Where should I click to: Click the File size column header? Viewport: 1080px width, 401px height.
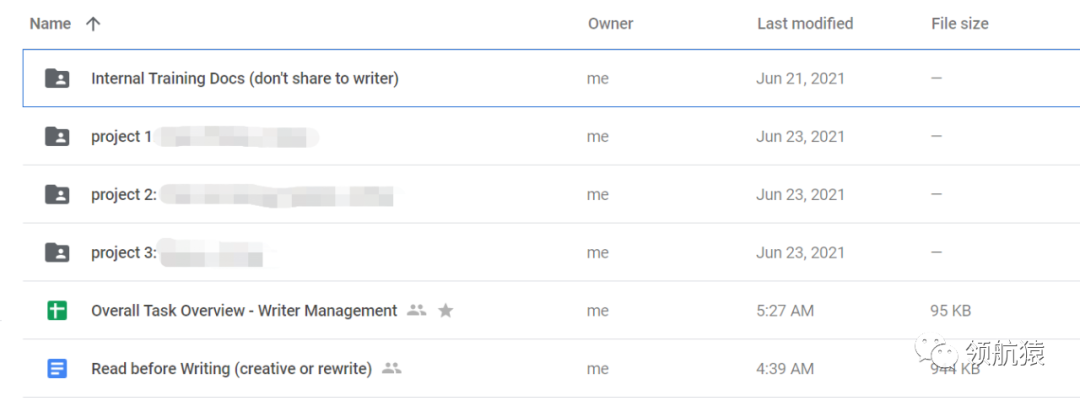coord(959,24)
